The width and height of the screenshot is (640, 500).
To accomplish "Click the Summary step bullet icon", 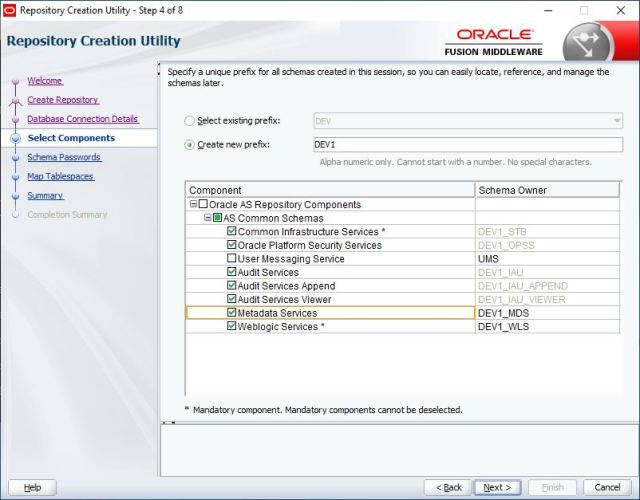I will [16, 196].
